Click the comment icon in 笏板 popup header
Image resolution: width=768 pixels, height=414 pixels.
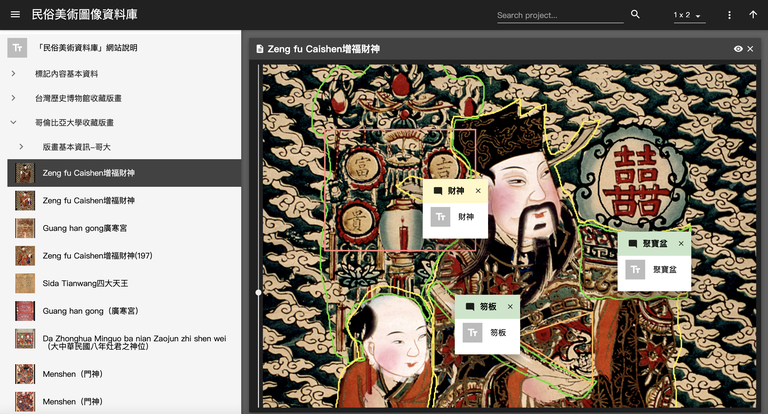click(x=470, y=307)
